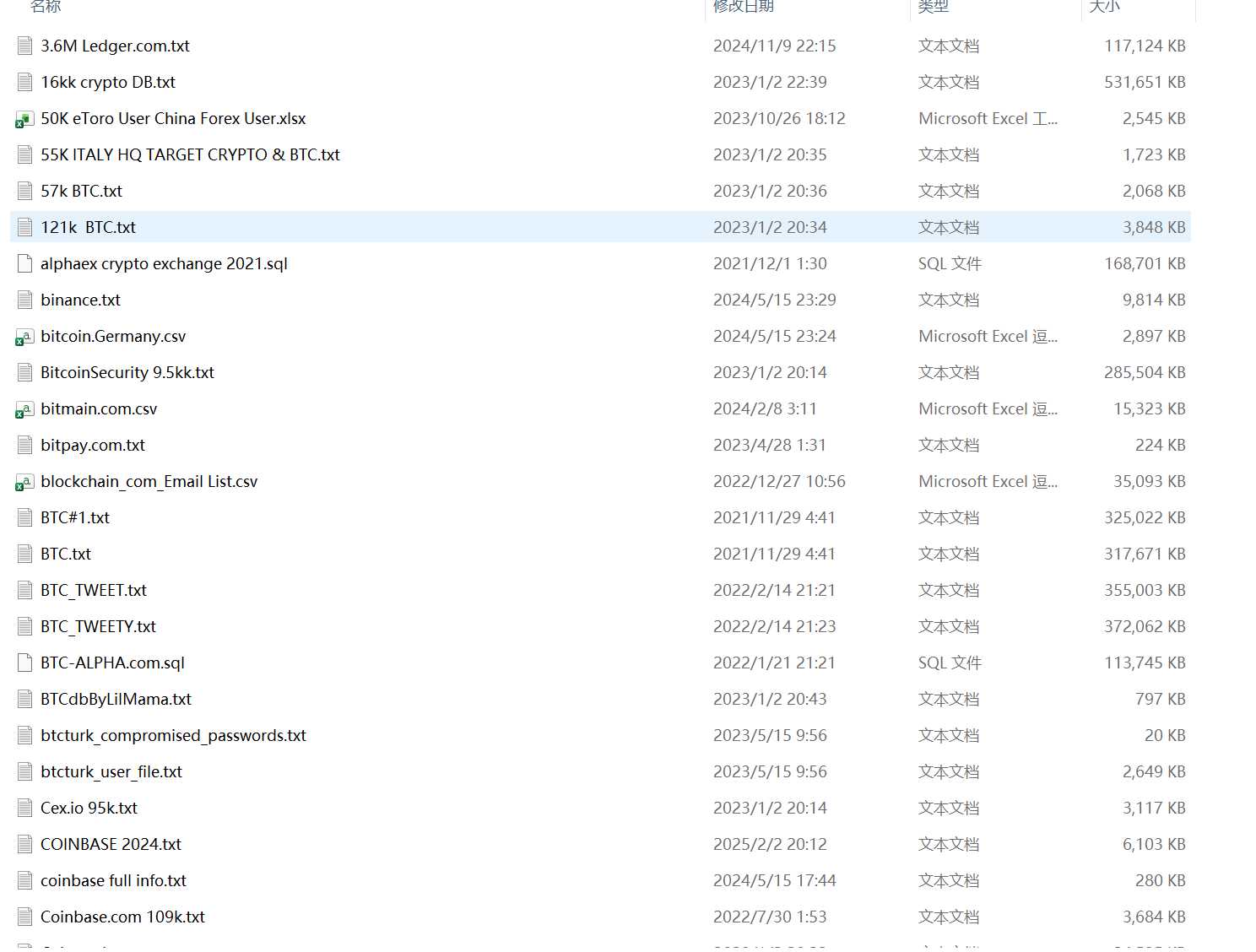Click the size "285,504 KB"
Viewport: 1256px width, 952px height.
pyautogui.click(x=1145, y=372)
